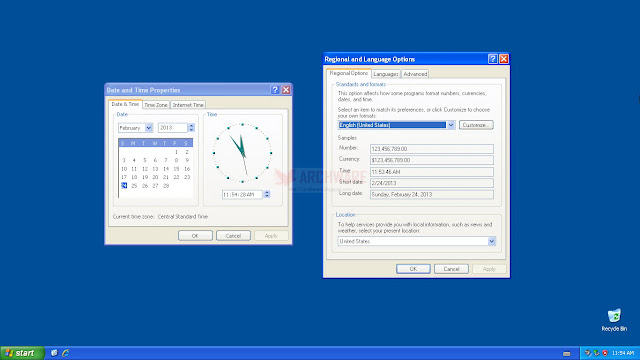Select day 10 in the calendar
Image resolution: width=640 pixels, height=360 pixels.
[124, 169]
